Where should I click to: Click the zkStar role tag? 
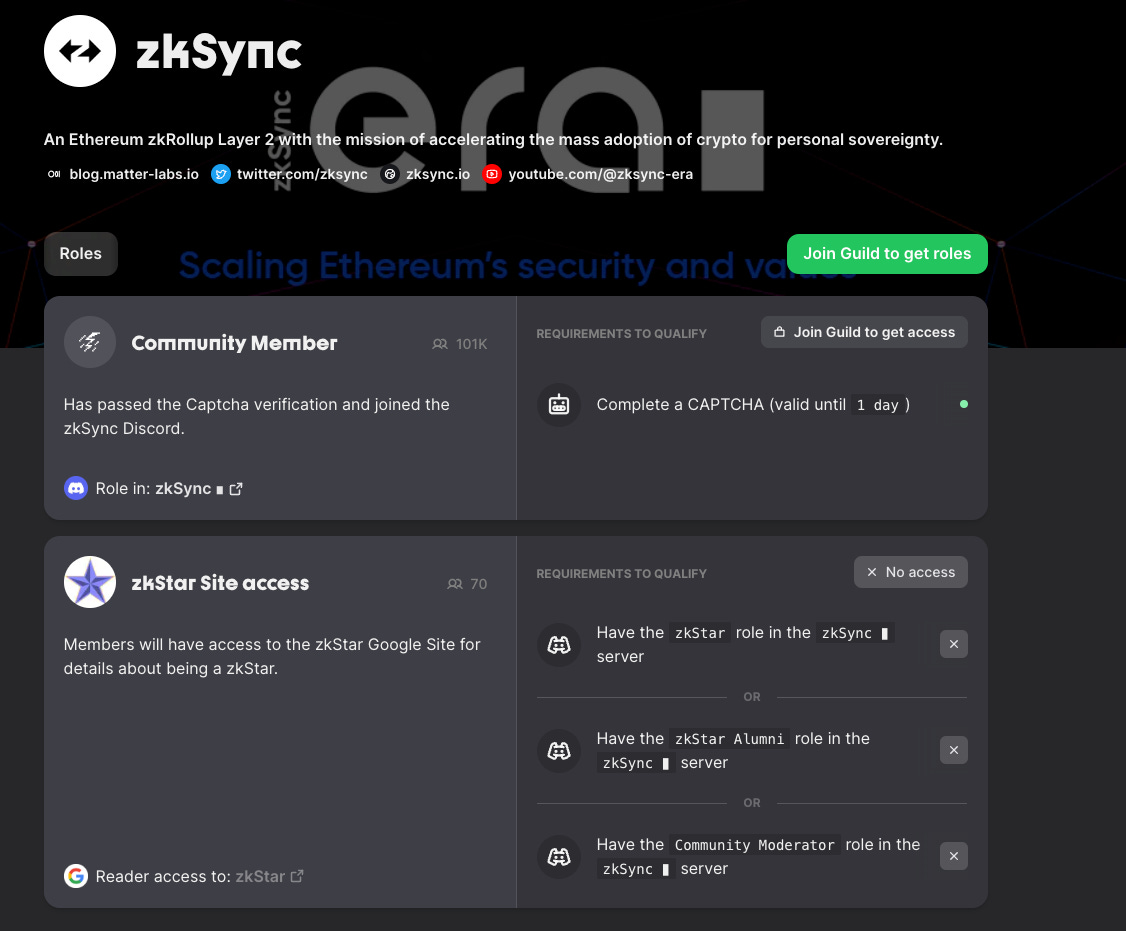tap(700, 633)
